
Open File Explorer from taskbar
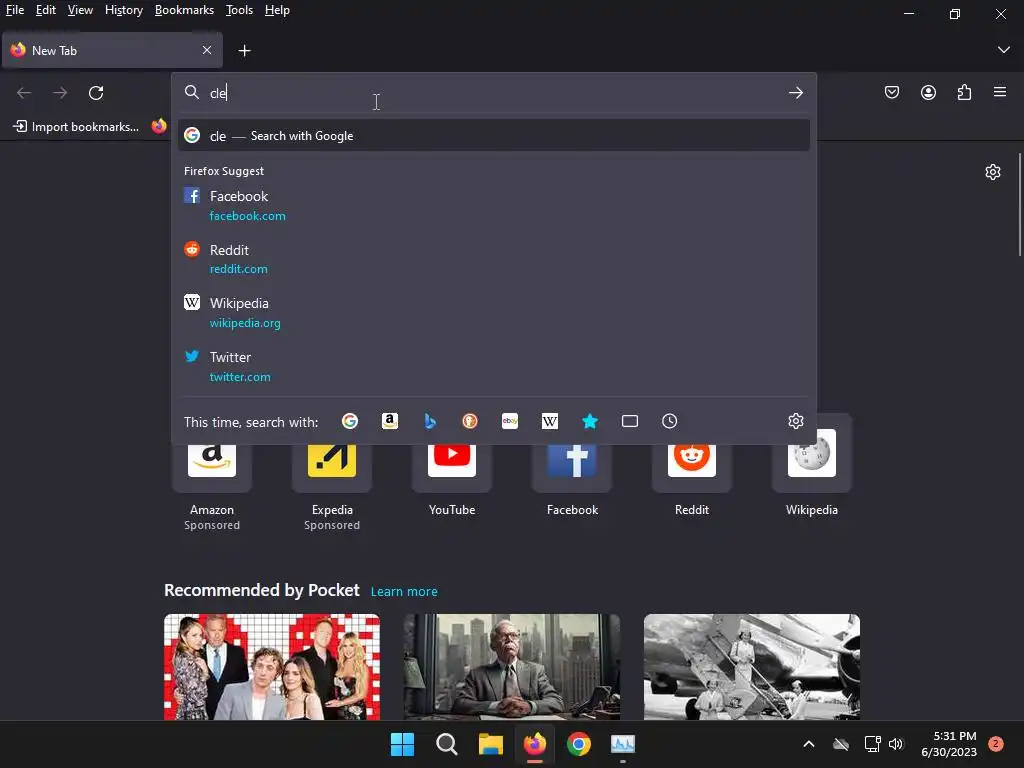coord(490,744)
